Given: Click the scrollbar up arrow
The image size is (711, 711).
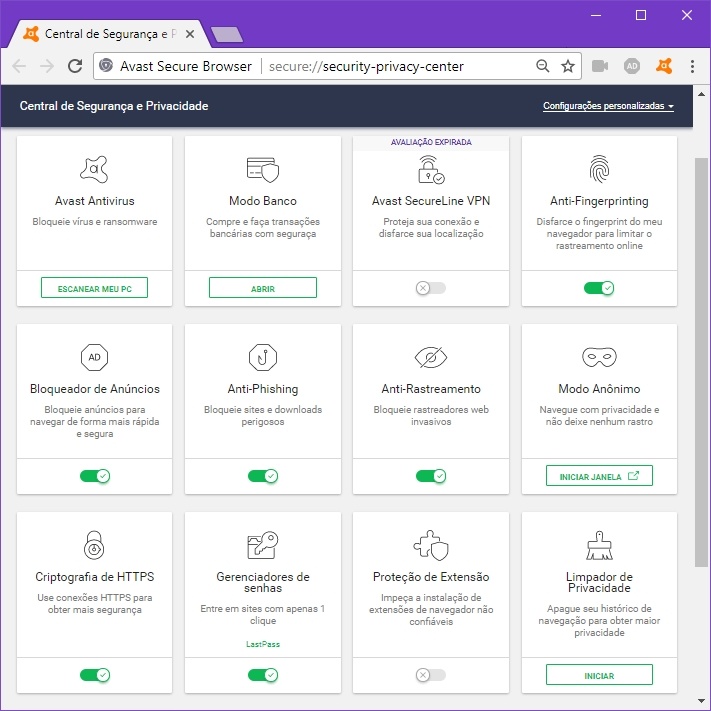Looking at the screenshot, I should point(701,94).
